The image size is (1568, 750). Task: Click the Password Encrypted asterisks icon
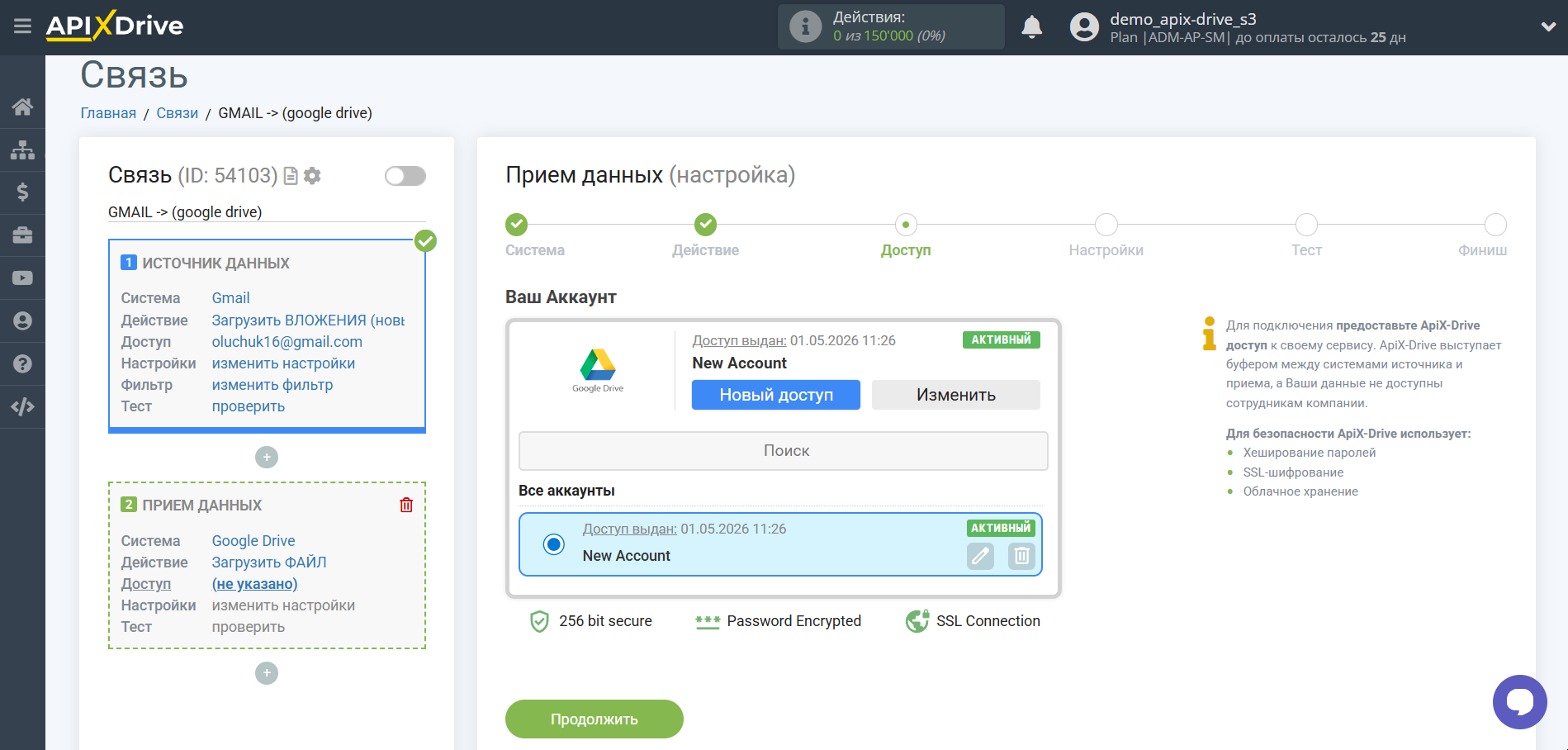click(x=708, y=622)
